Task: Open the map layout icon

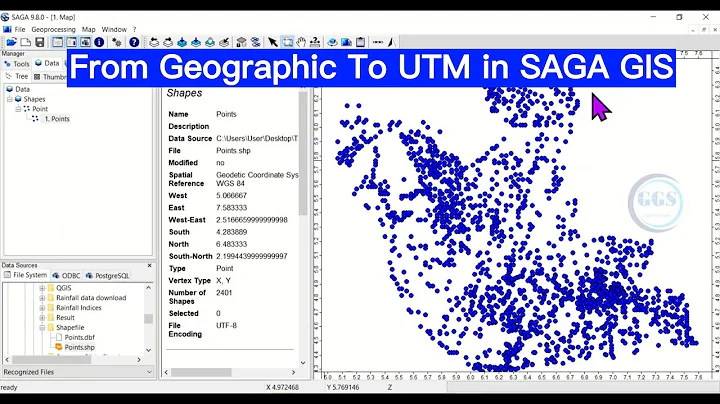Action: pos(346,42)
